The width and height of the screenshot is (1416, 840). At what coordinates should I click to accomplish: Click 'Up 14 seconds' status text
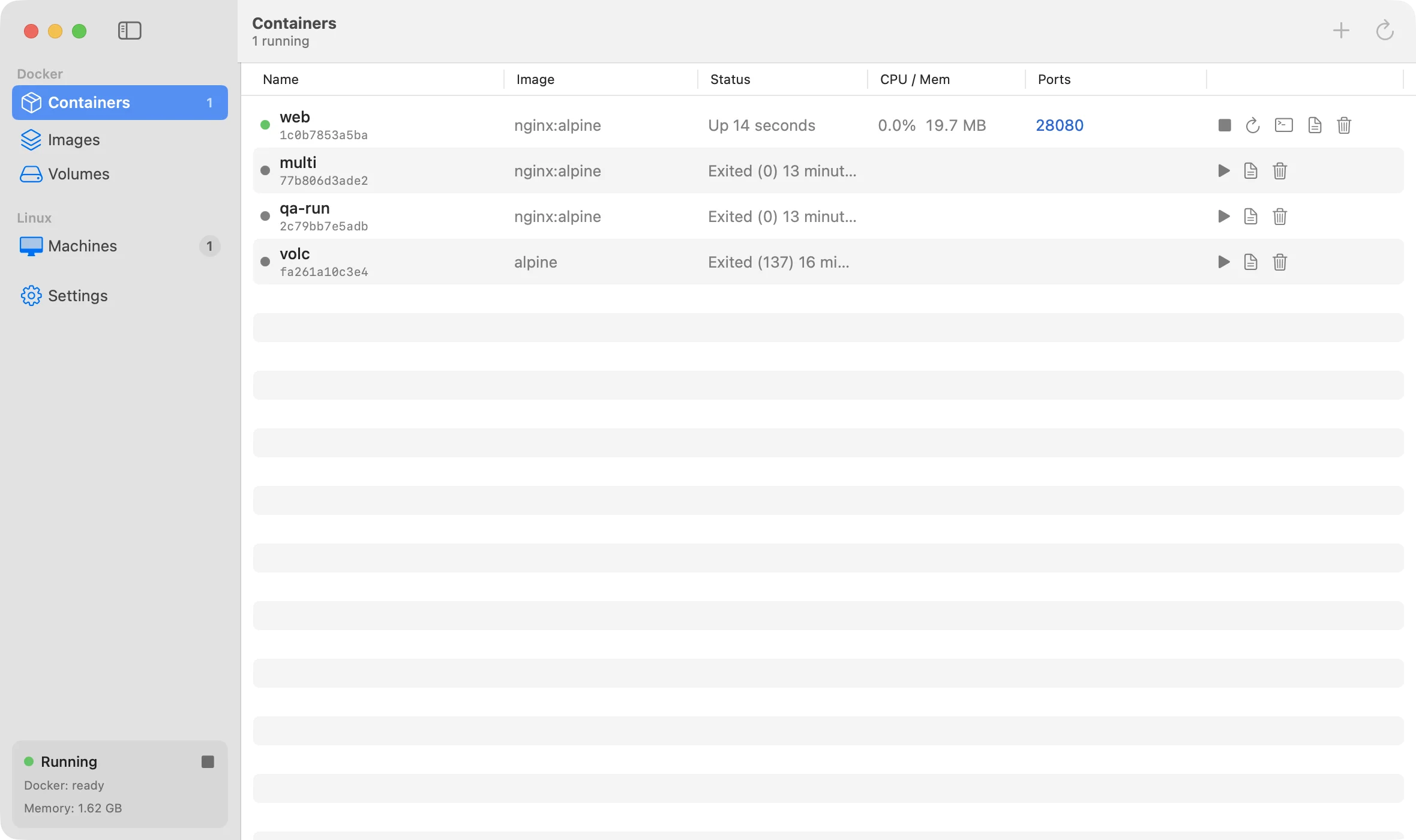click(761, 125)
